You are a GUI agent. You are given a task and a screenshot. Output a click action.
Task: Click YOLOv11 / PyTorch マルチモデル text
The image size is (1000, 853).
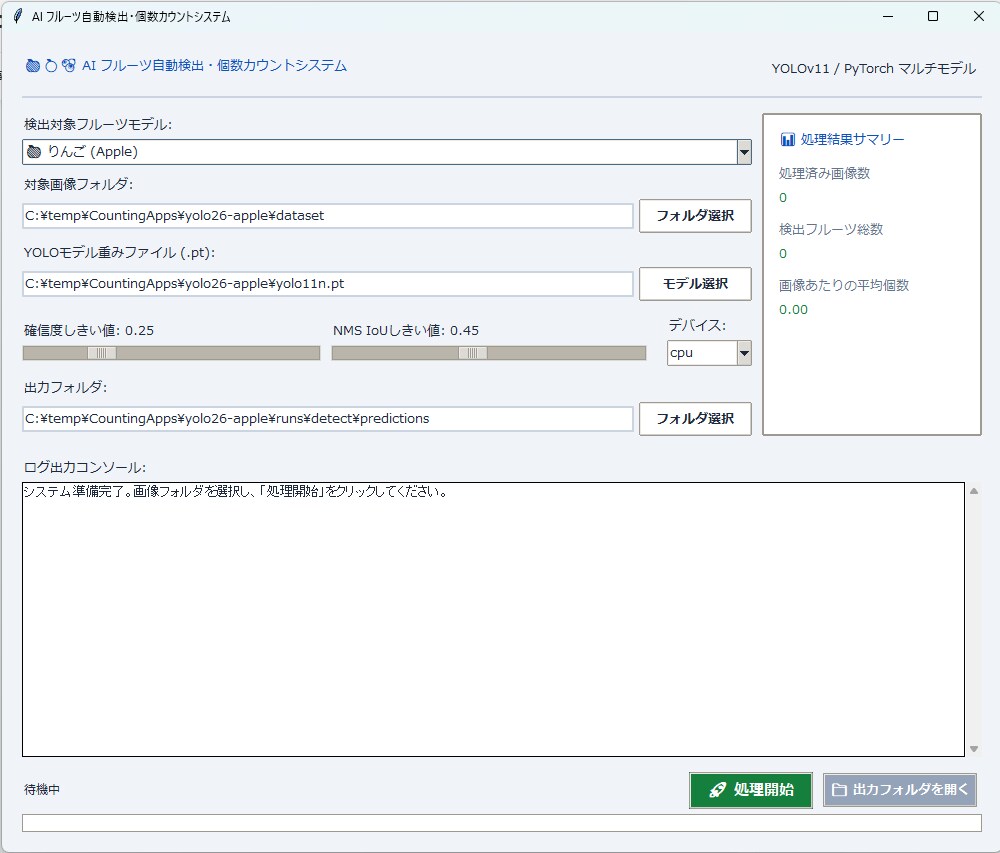(874, 69)
